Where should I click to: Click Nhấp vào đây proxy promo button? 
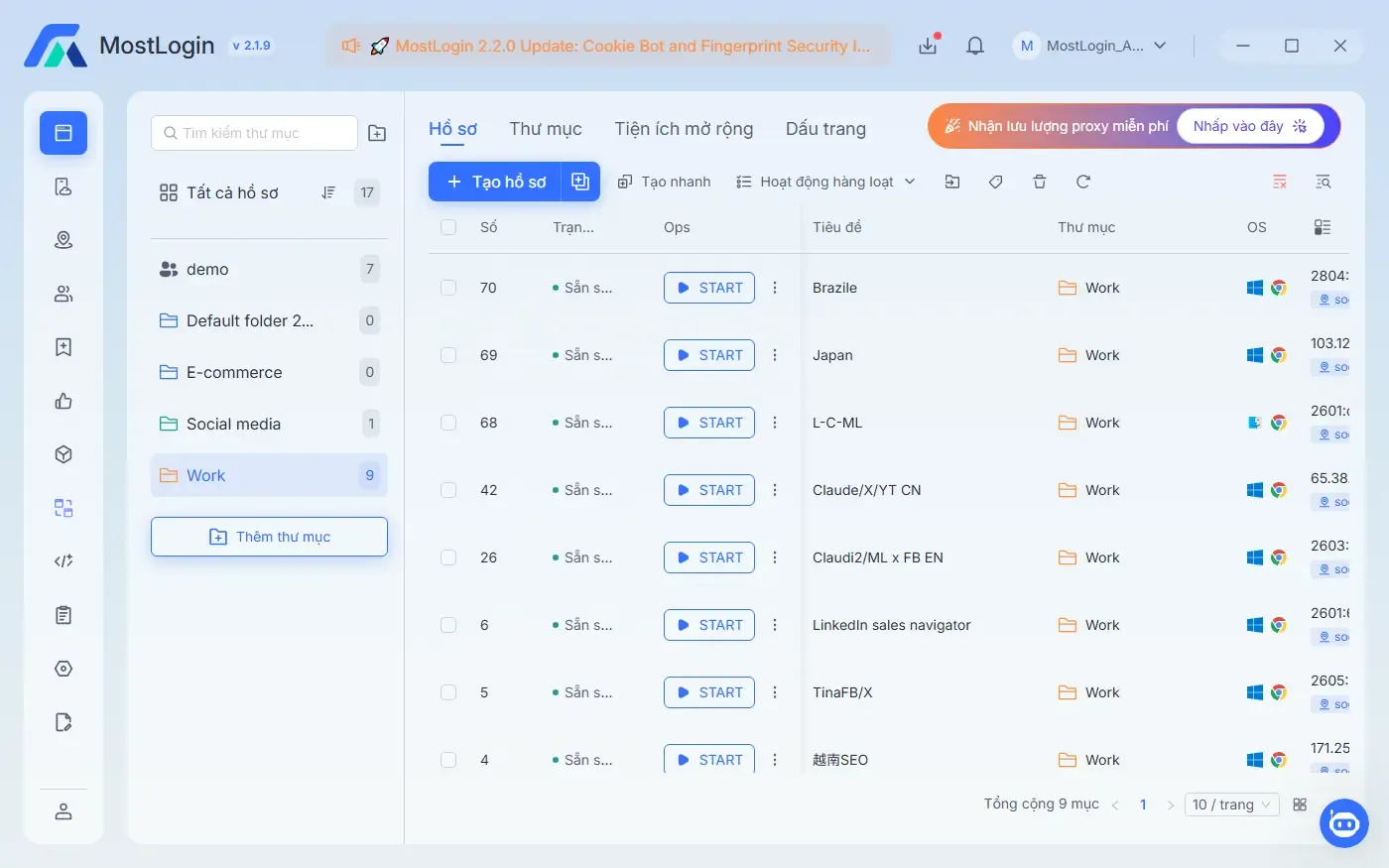[1250, 126]
